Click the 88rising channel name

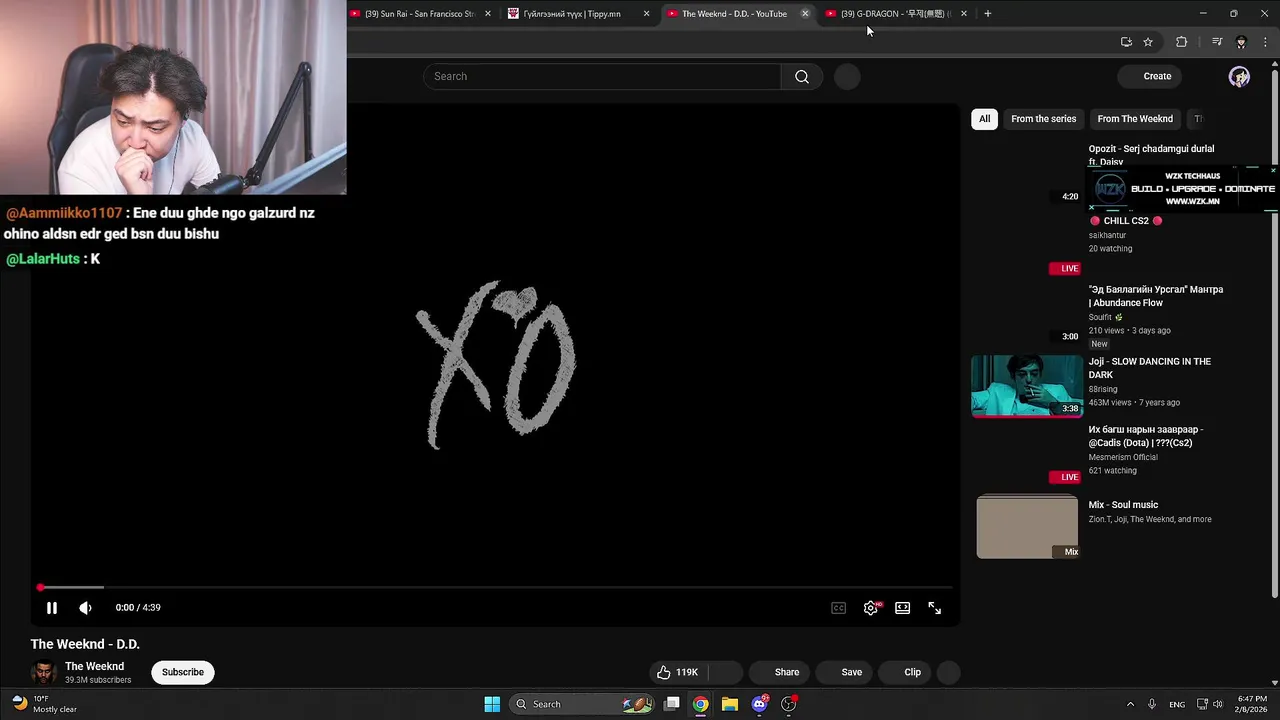[x=1103, y=389]
